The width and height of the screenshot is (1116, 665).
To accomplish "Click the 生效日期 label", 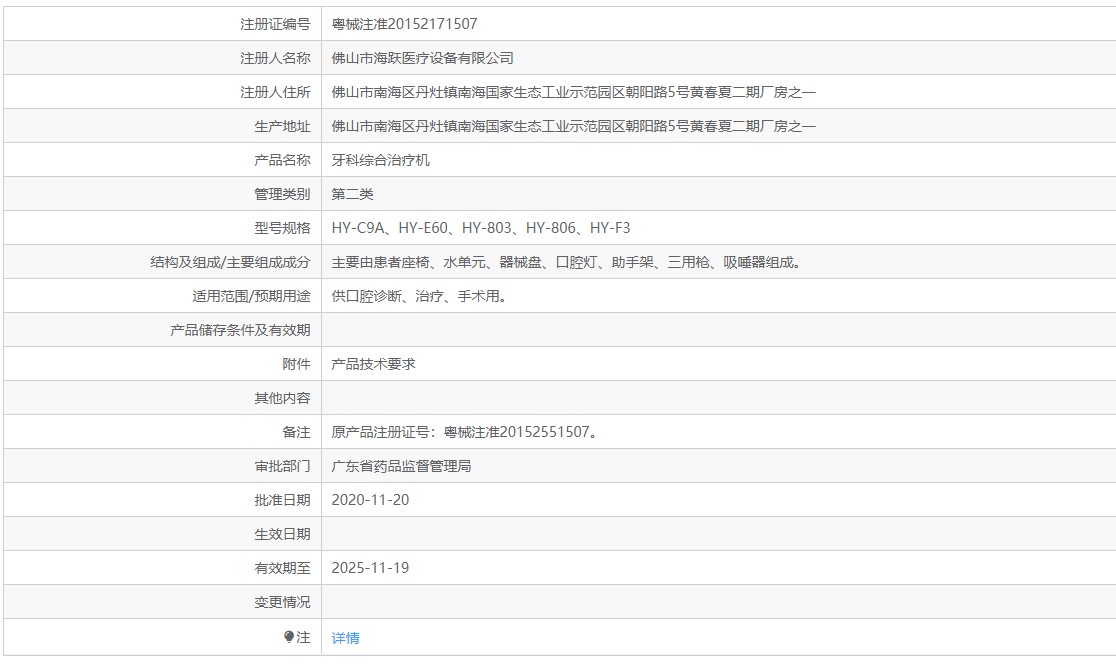I will coord(283,534).
